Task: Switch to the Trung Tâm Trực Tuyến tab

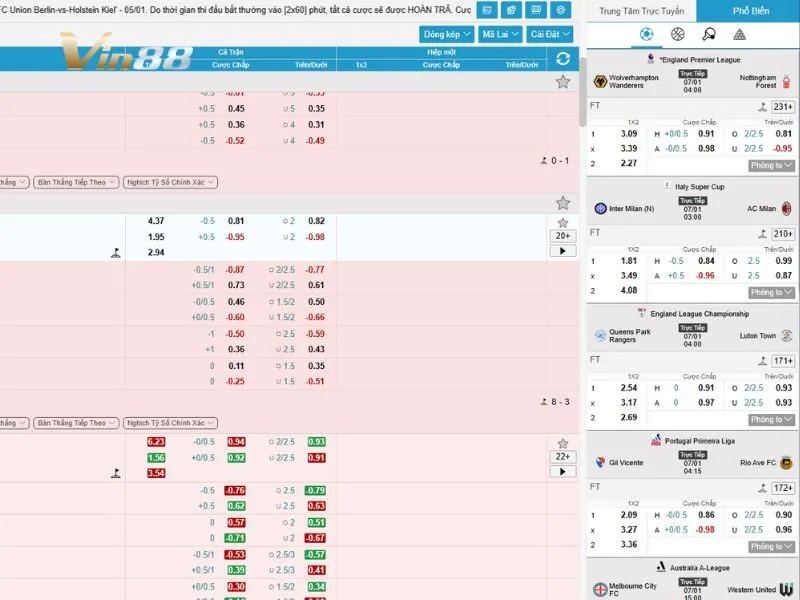Action: (641, 11)
